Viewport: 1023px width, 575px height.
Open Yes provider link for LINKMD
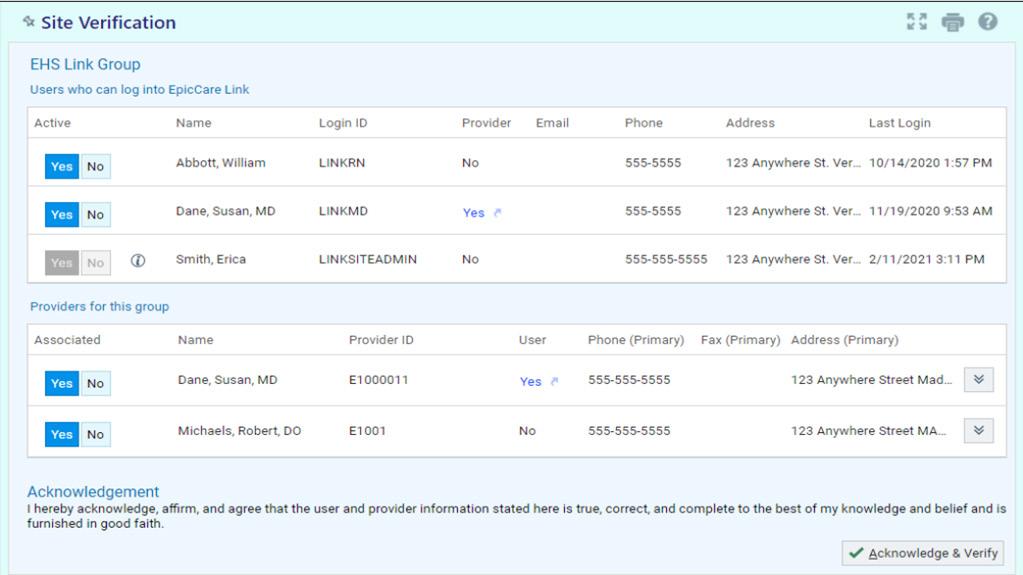coord(474,213)
